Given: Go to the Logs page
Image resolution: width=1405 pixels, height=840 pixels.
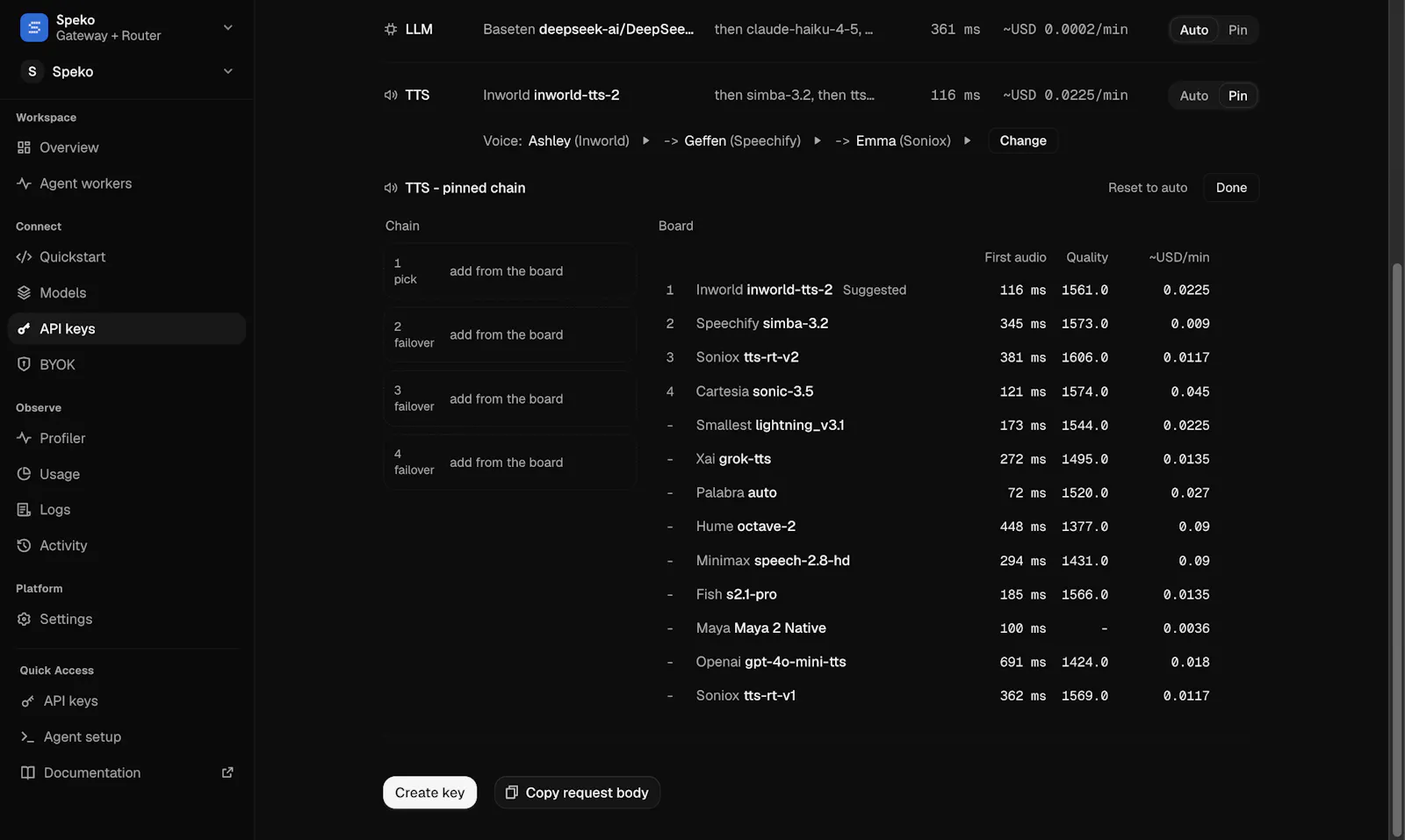Looking at the screenshot, I should (126, 510).
